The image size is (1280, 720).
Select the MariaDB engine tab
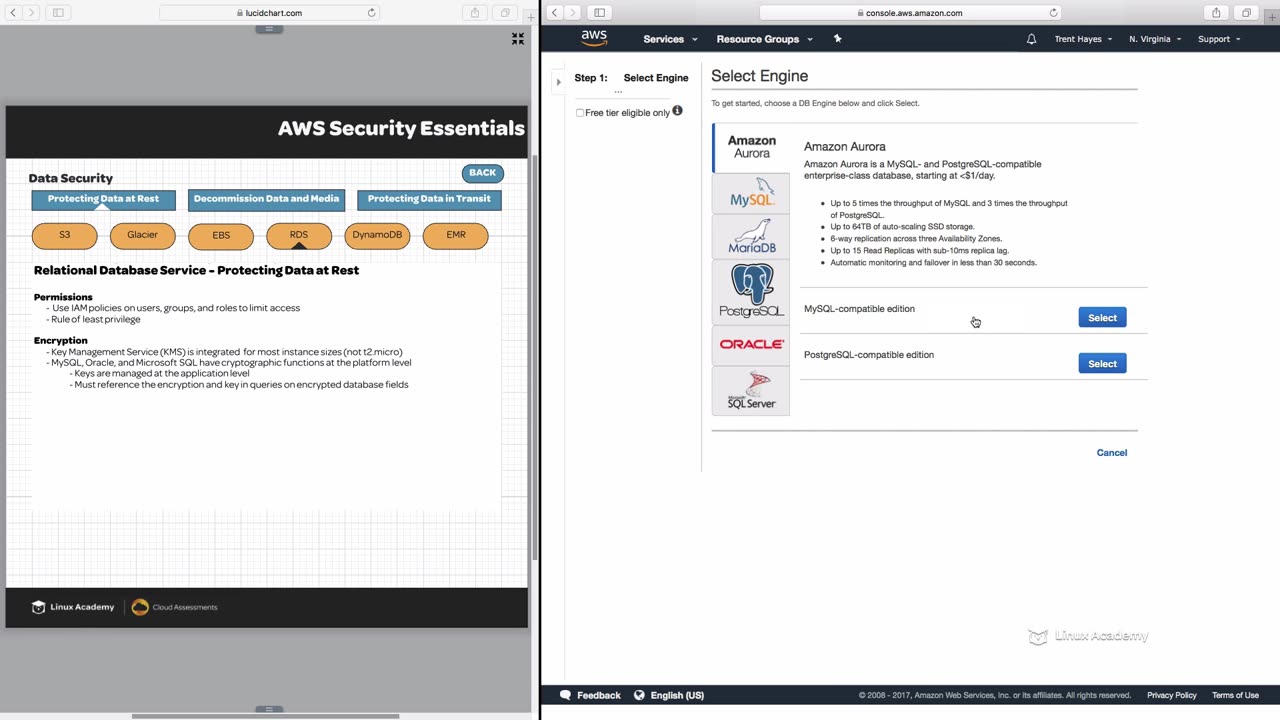click(x=751, y=237)
